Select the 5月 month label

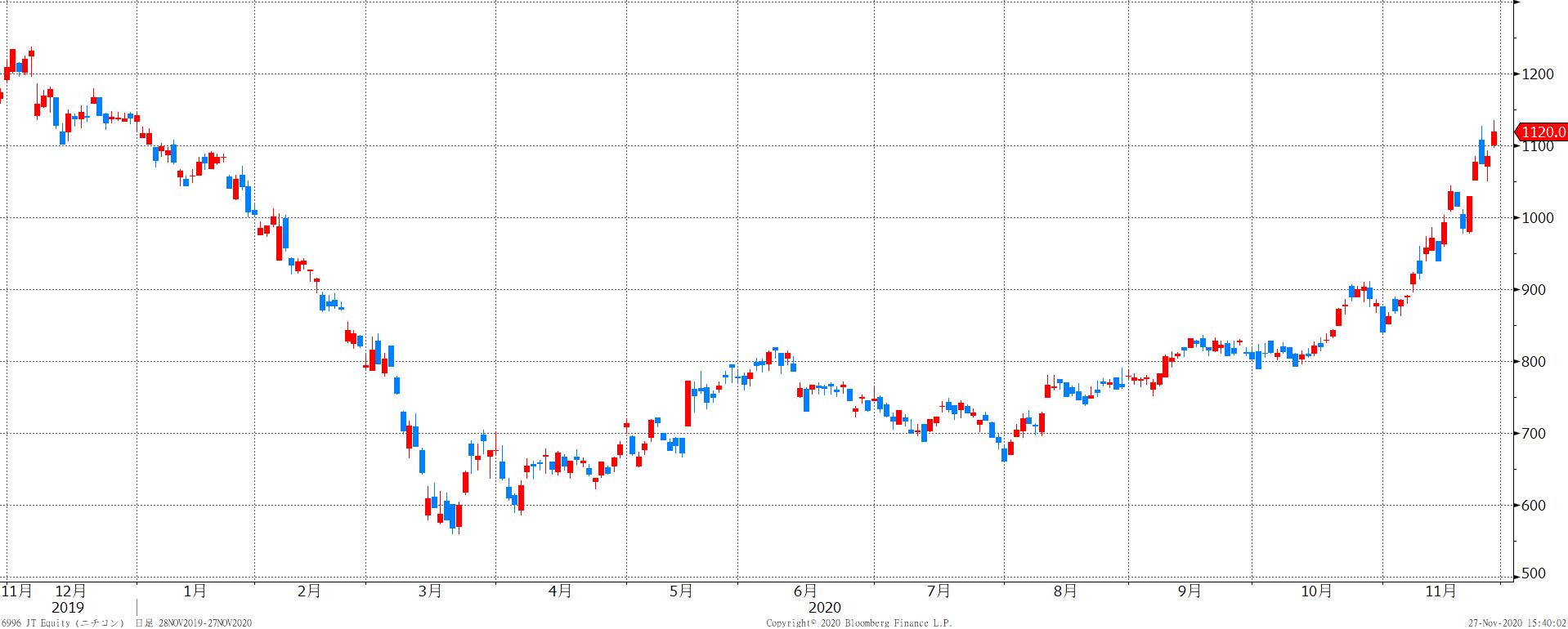[x=681, y=591]
